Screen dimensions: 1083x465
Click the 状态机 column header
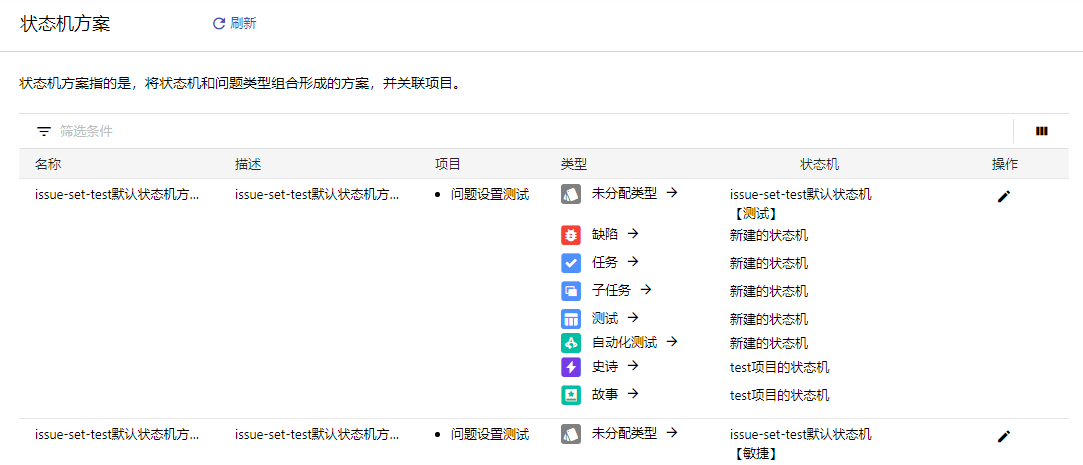pyautogui.click(x=820, y=164)
